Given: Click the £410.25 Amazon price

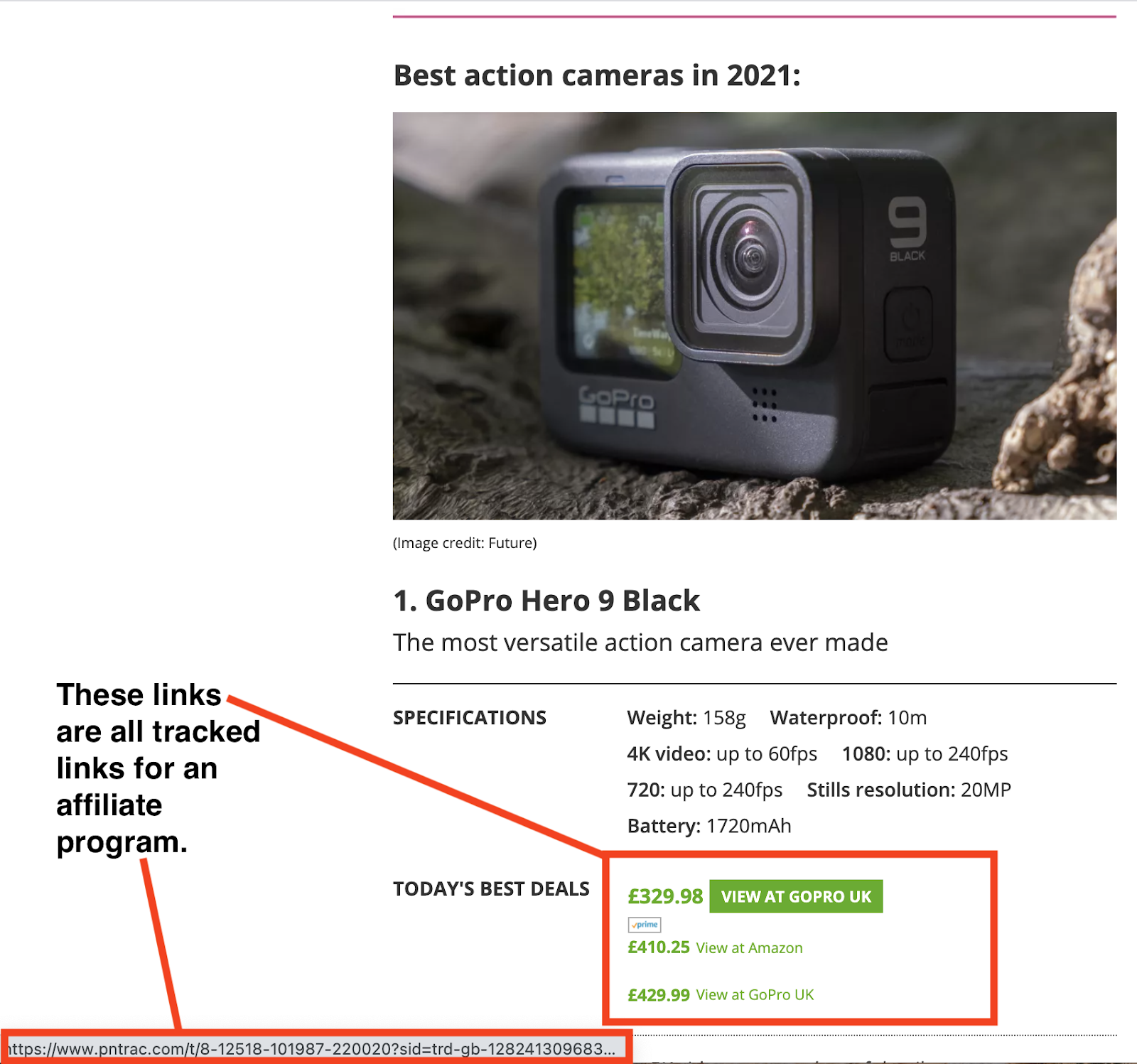Looking at the screenshot, I should tap(659, 947).
